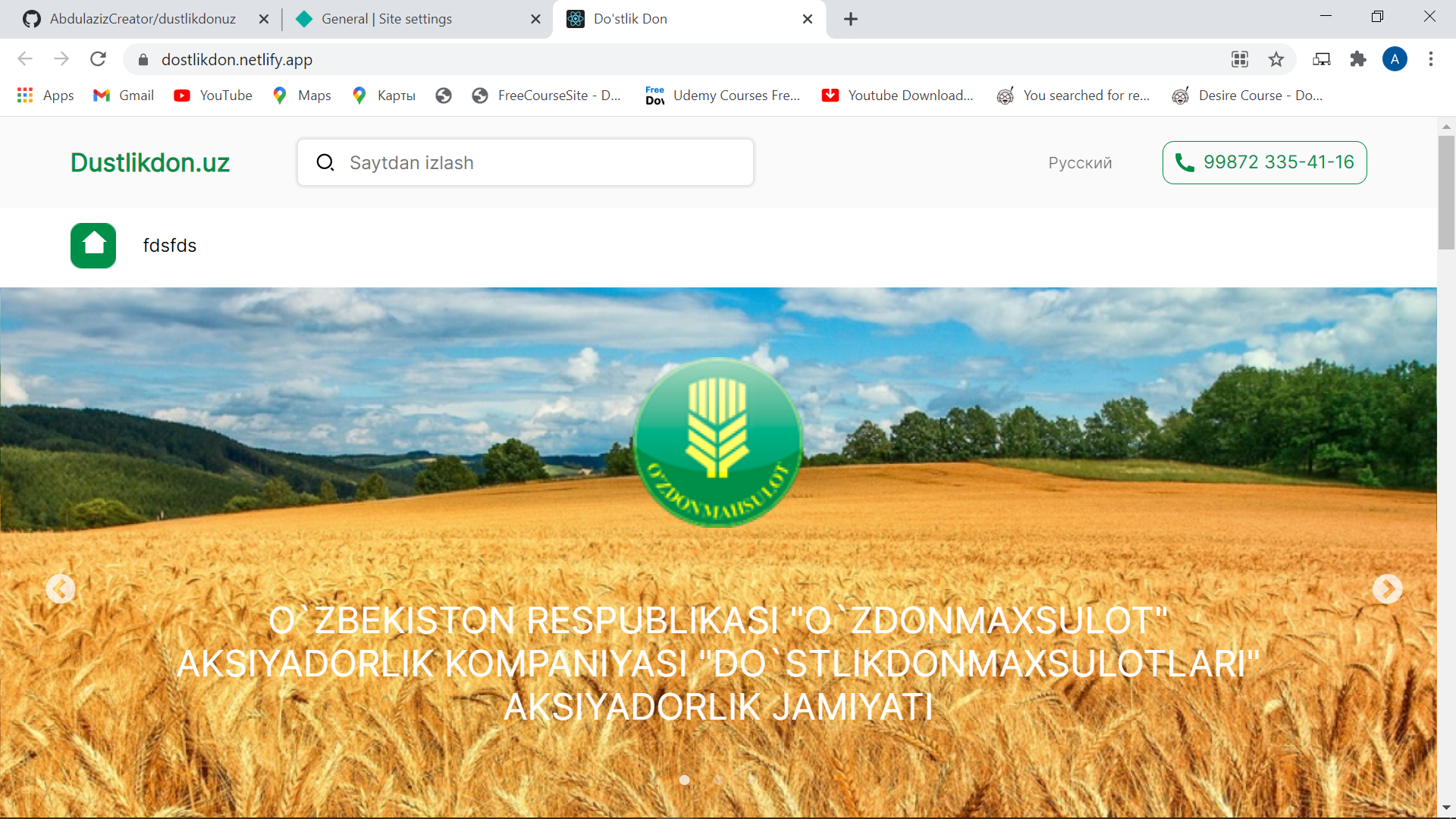Viewport: 1456px width, 819px height.
Task: Minimize the Chrome window
Action: 1326,16
